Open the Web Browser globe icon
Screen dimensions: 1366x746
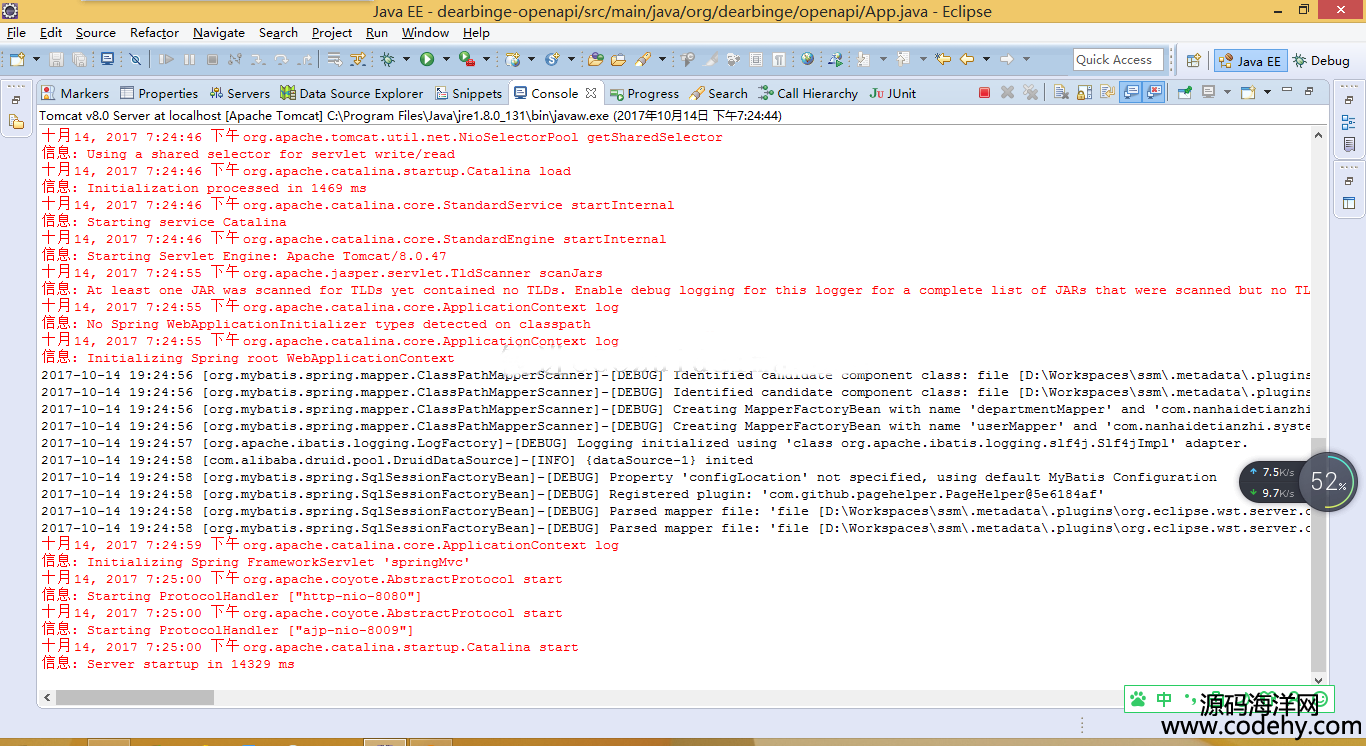pyautogui.click(x=807, y=59)
